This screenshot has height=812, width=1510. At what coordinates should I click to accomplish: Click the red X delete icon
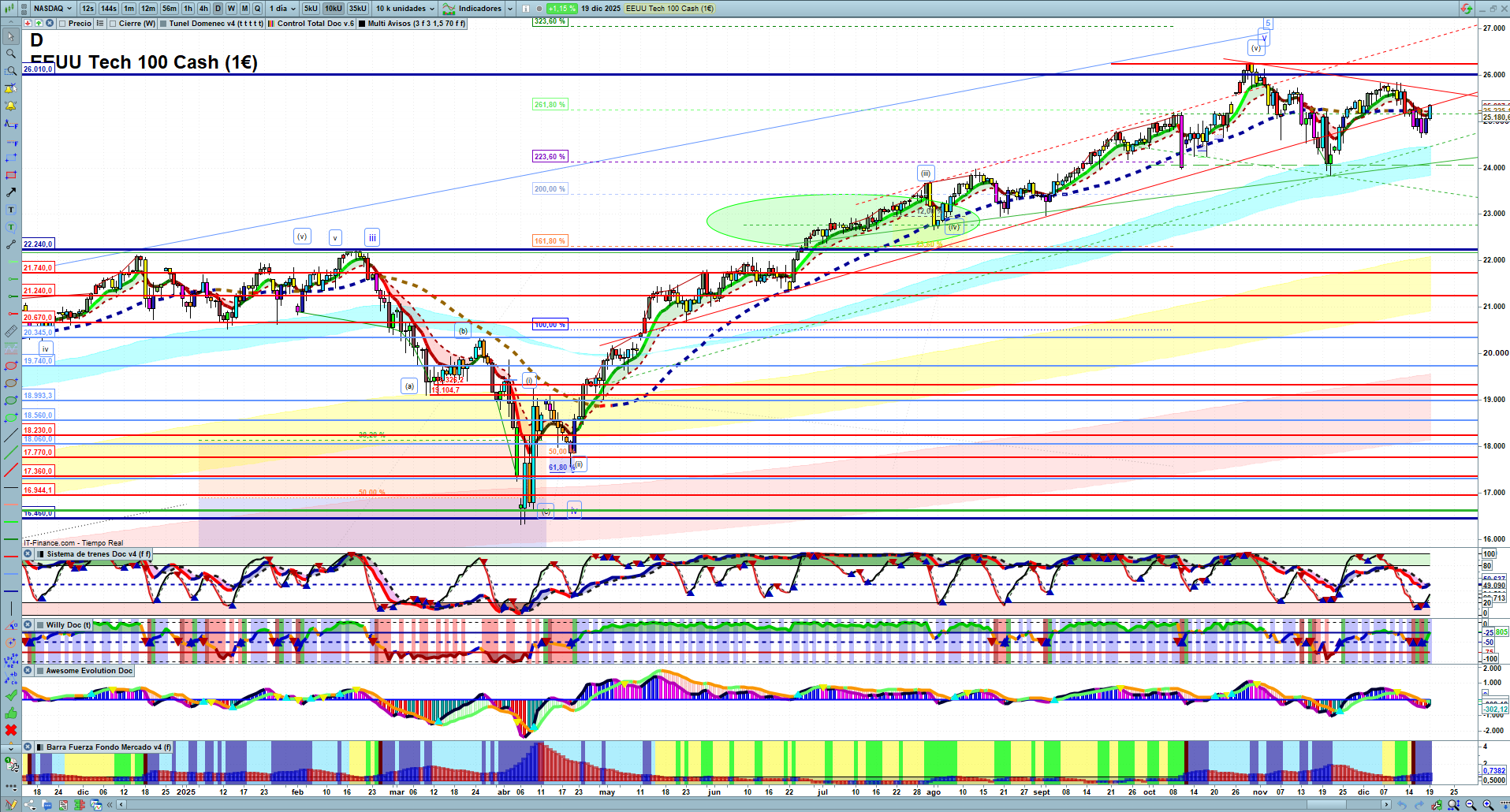click(x=11, y=730)
